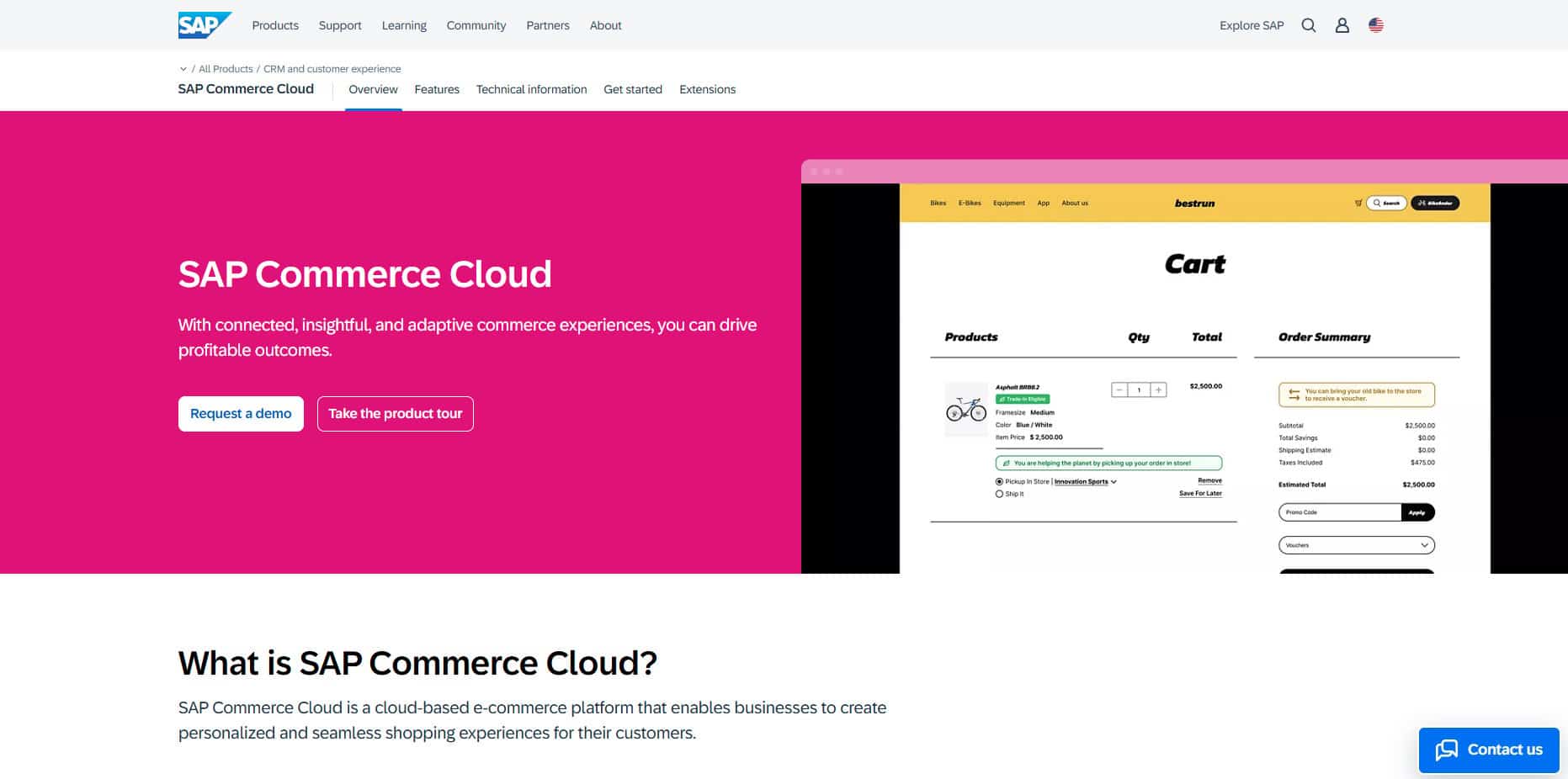Screen dimensions: 1568x779
Task: Click the bike product image in cart
Action: click(x=966, y=410)
